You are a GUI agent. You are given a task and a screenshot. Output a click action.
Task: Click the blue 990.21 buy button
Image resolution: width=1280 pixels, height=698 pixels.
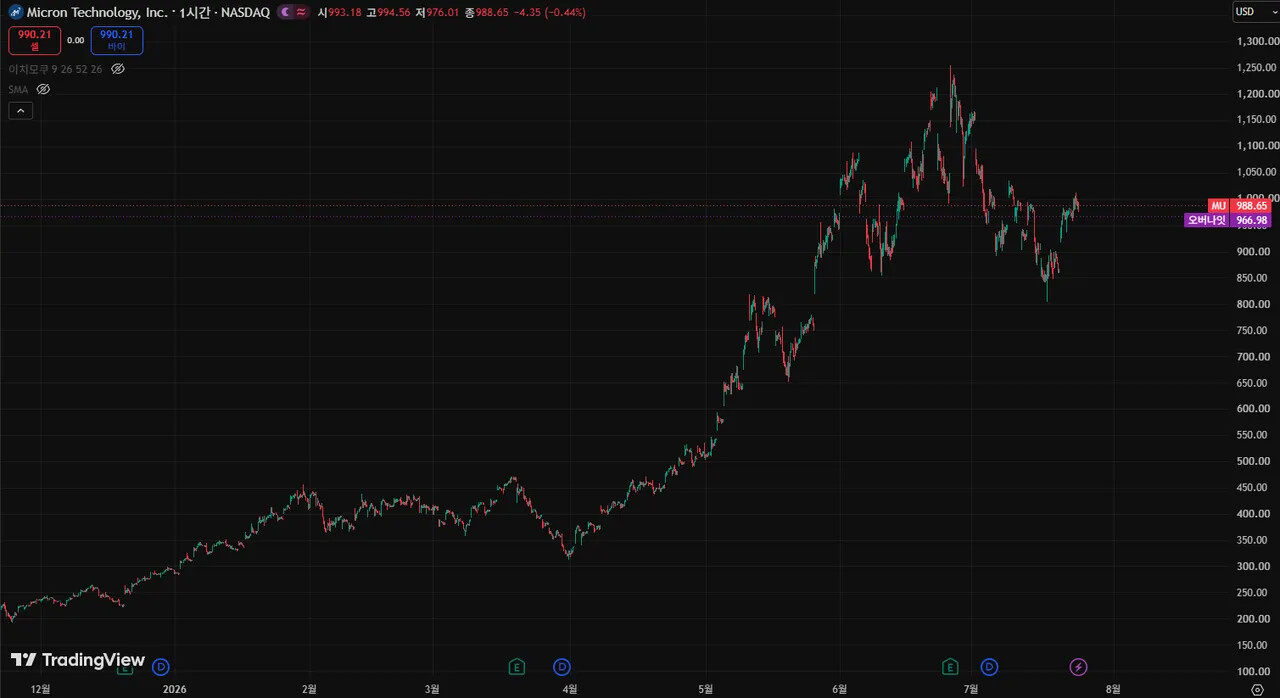117,40
